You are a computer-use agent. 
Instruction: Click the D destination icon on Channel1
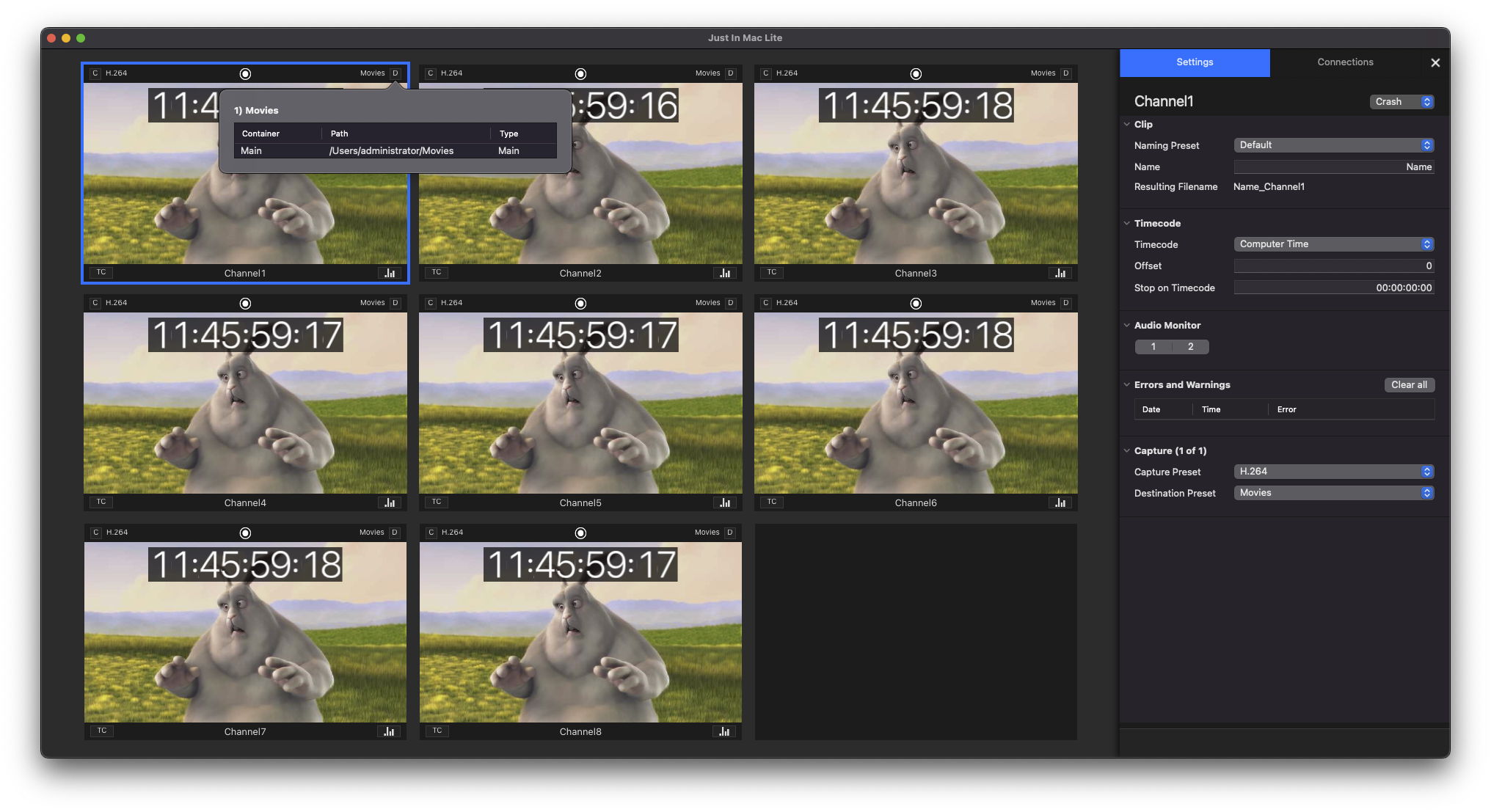pyautogui.click(x=395, y=73)
